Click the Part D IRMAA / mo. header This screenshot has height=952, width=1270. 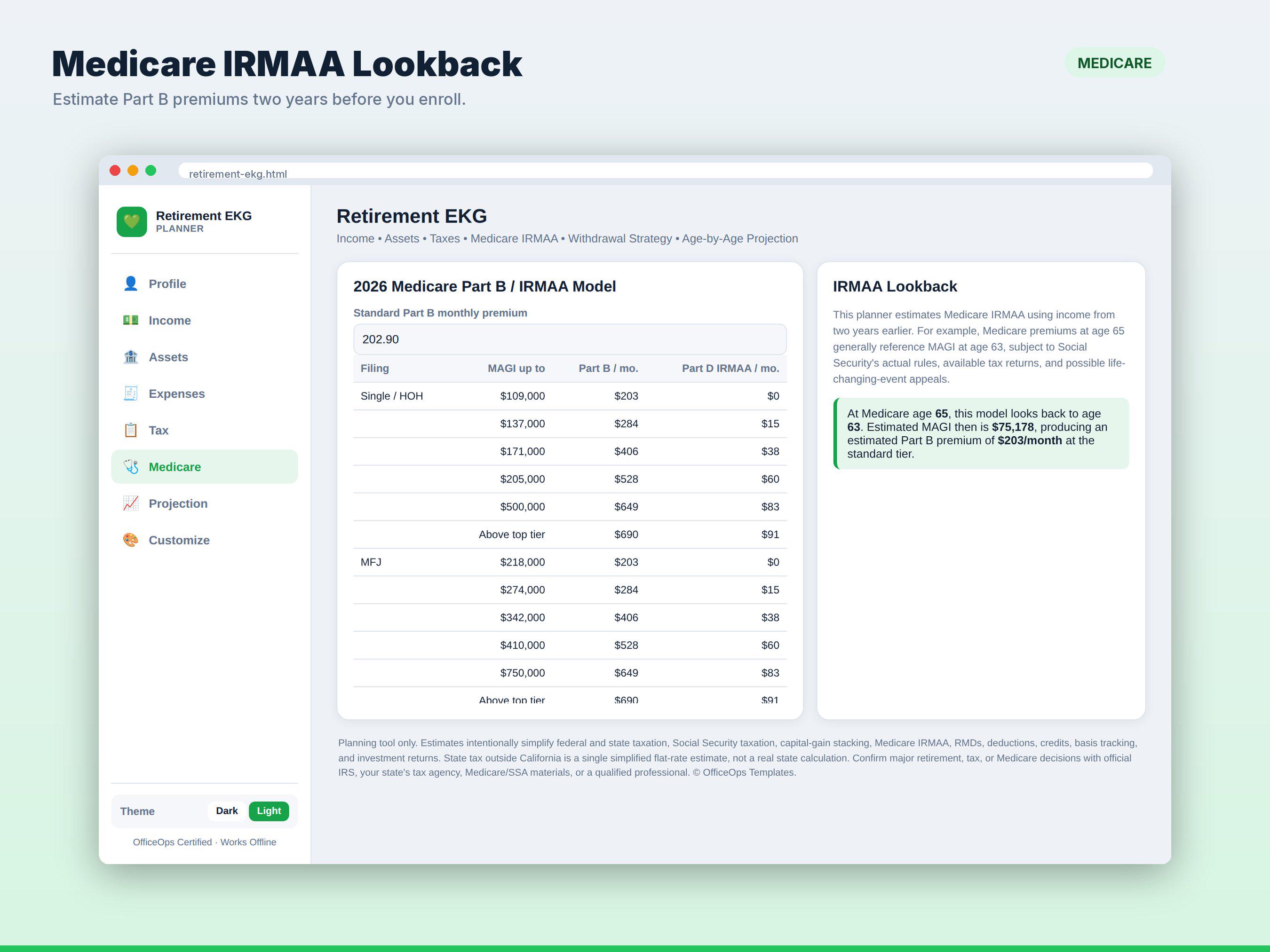730,369
